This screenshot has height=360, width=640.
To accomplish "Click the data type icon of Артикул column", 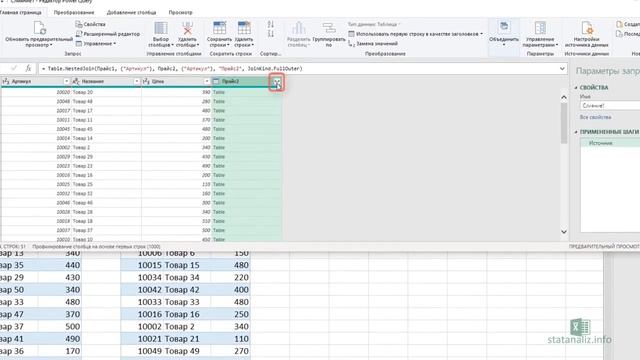I will pos(6,82).
